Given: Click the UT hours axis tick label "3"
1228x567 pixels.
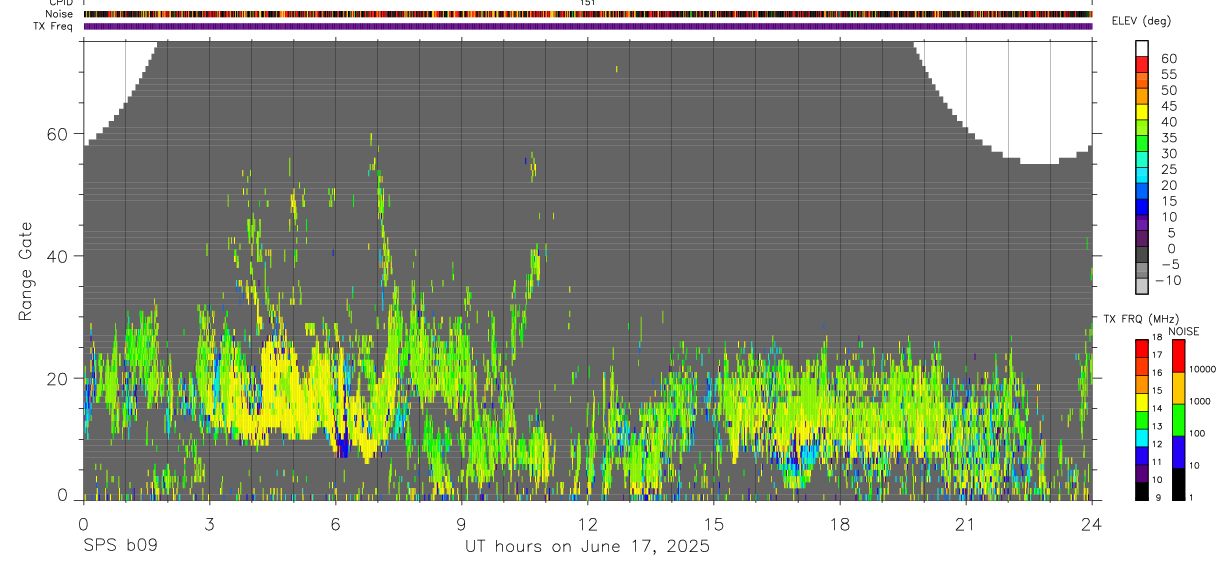Looking at the screenshot, I should [x=209, y=524].
